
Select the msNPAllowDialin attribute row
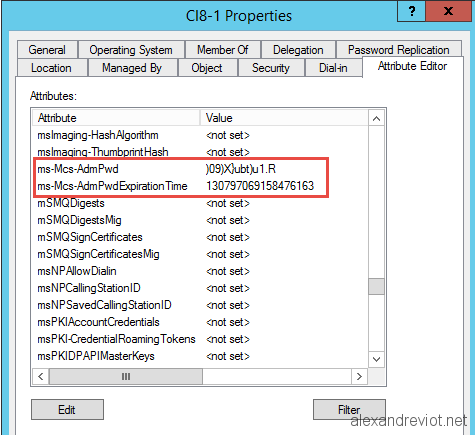[200, 271]
